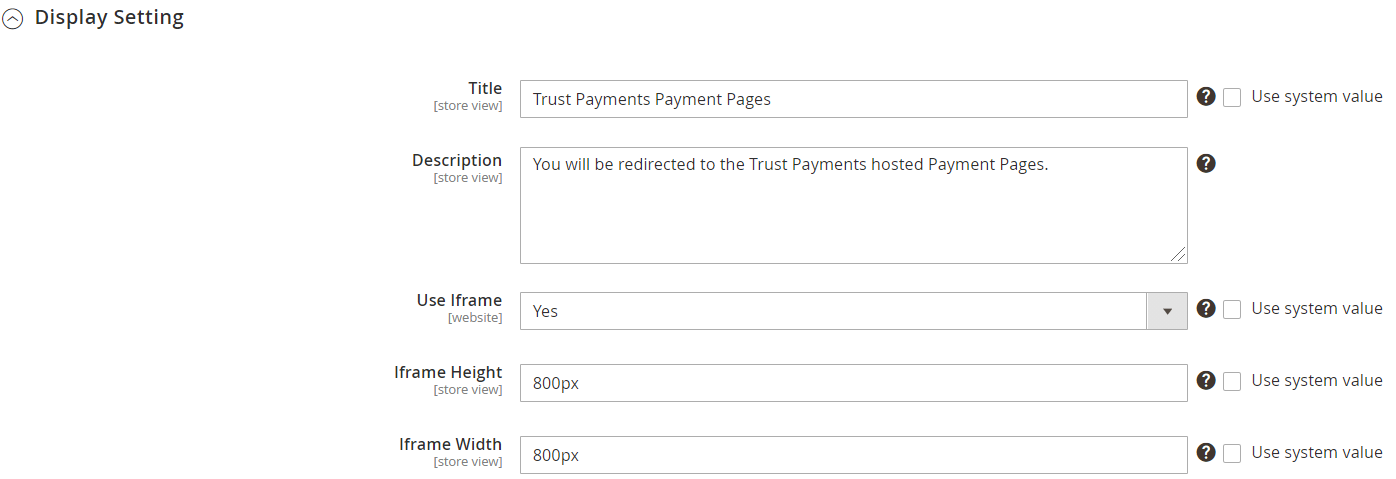Viewport: 1396px width, 479px height.
Task: Click the "Use system value" label for Title
Action: pos(1316,97)
